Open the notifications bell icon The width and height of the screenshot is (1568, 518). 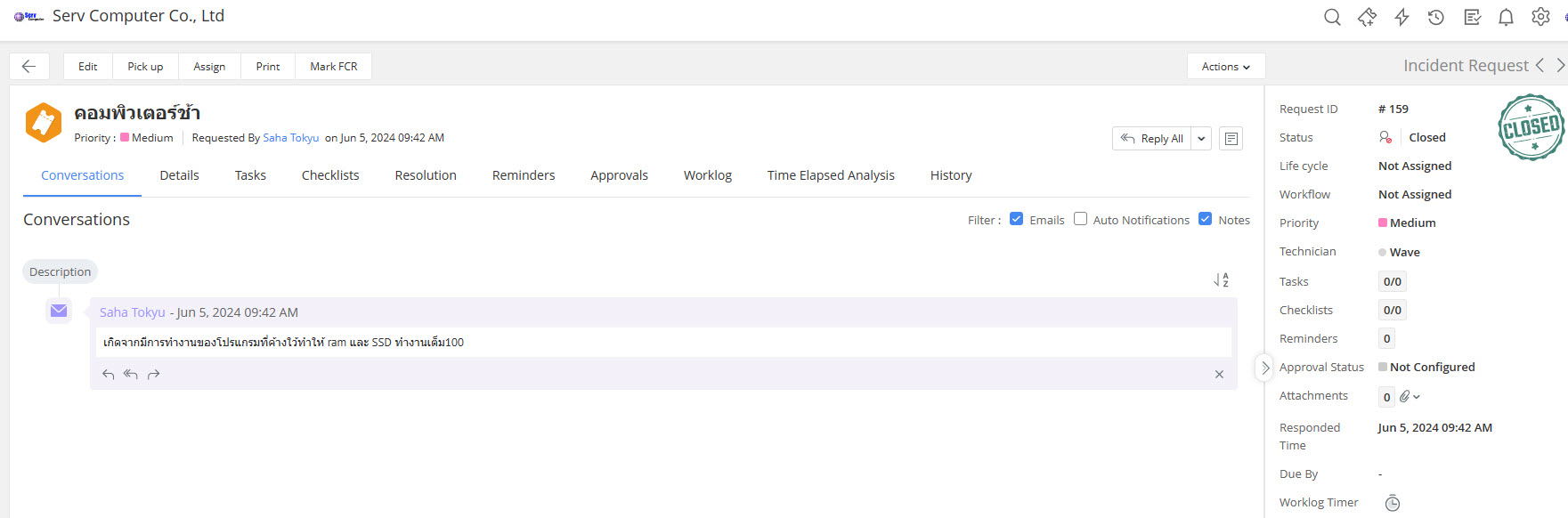(x=1506, y=17)
